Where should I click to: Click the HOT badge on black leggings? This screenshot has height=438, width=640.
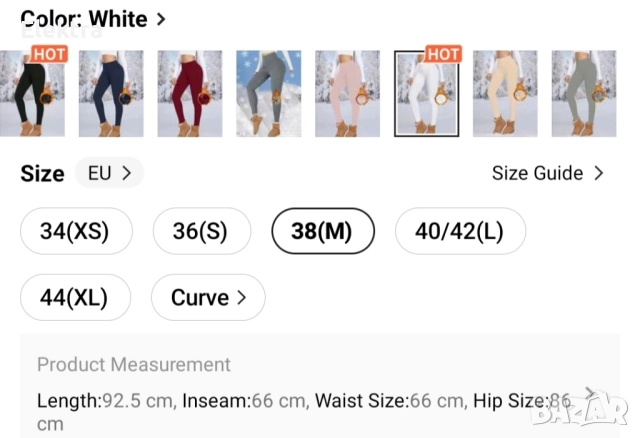click(x=48, y=54)
